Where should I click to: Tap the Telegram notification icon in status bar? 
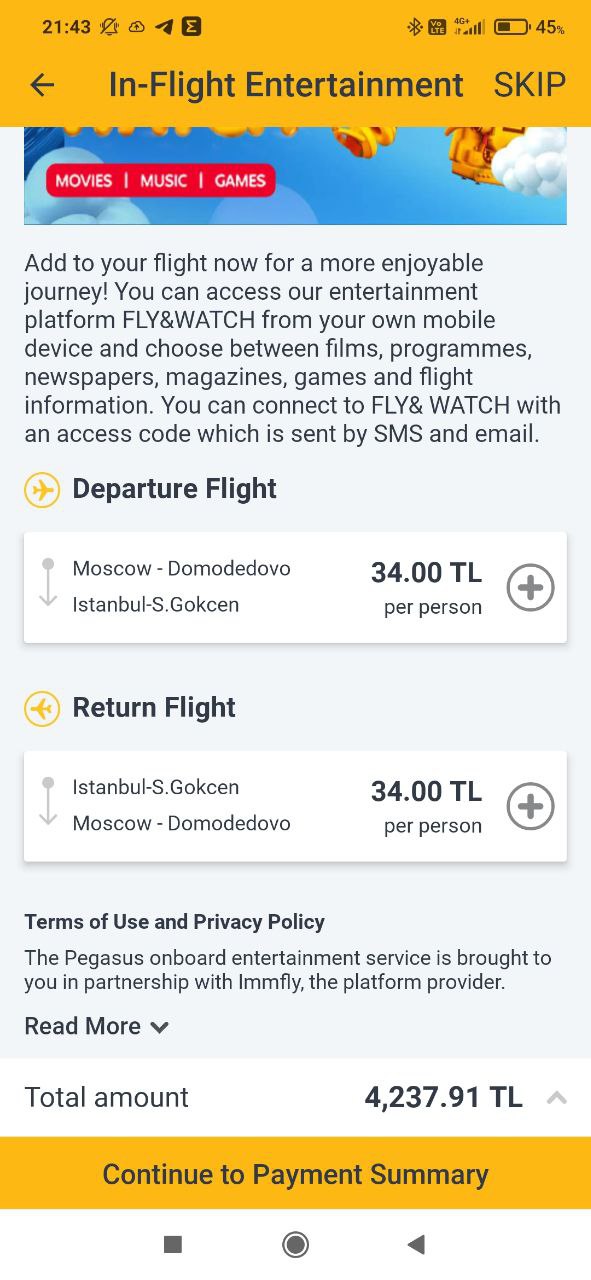164,27
